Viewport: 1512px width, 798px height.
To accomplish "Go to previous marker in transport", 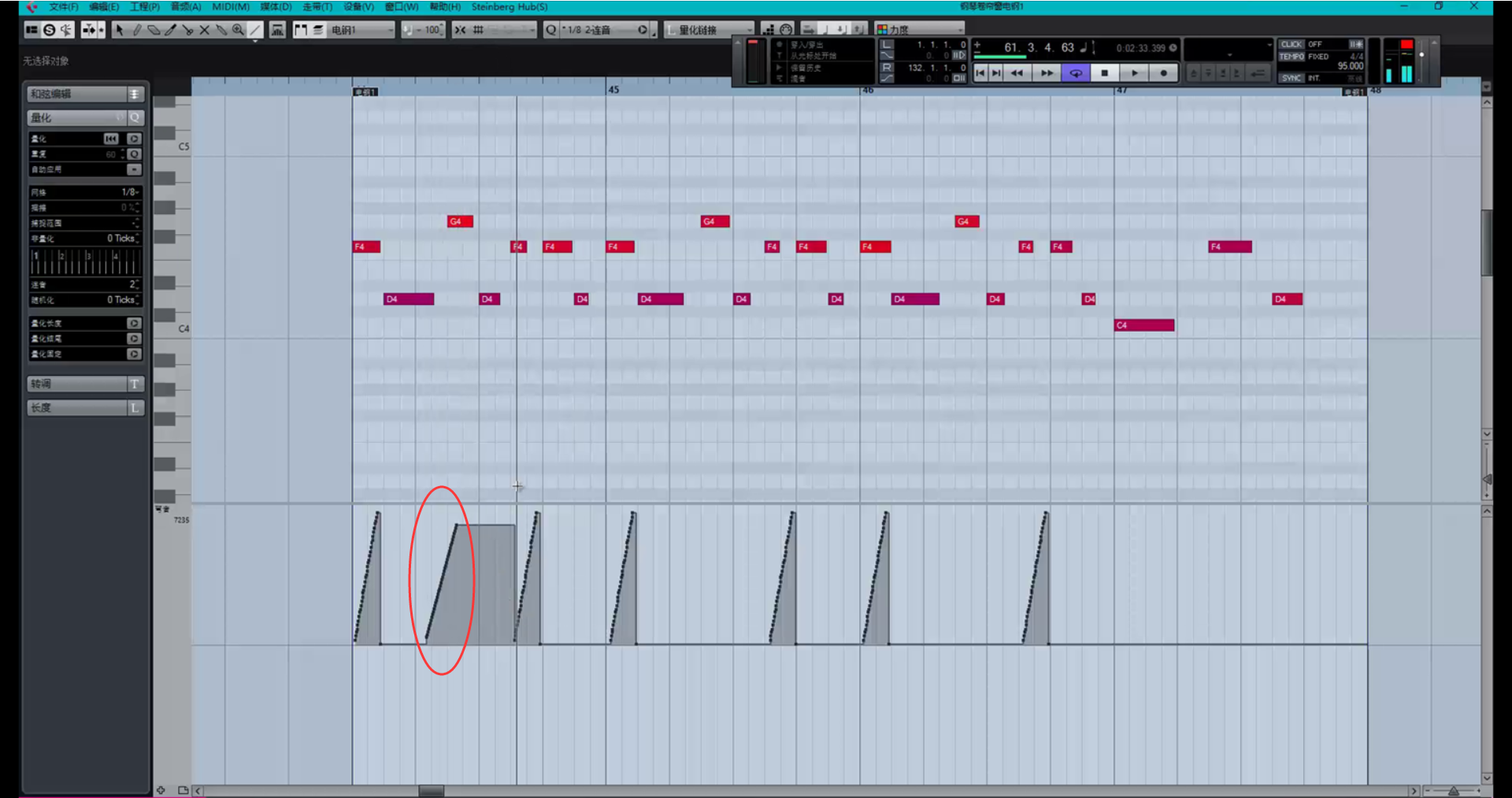I will 980,73.
